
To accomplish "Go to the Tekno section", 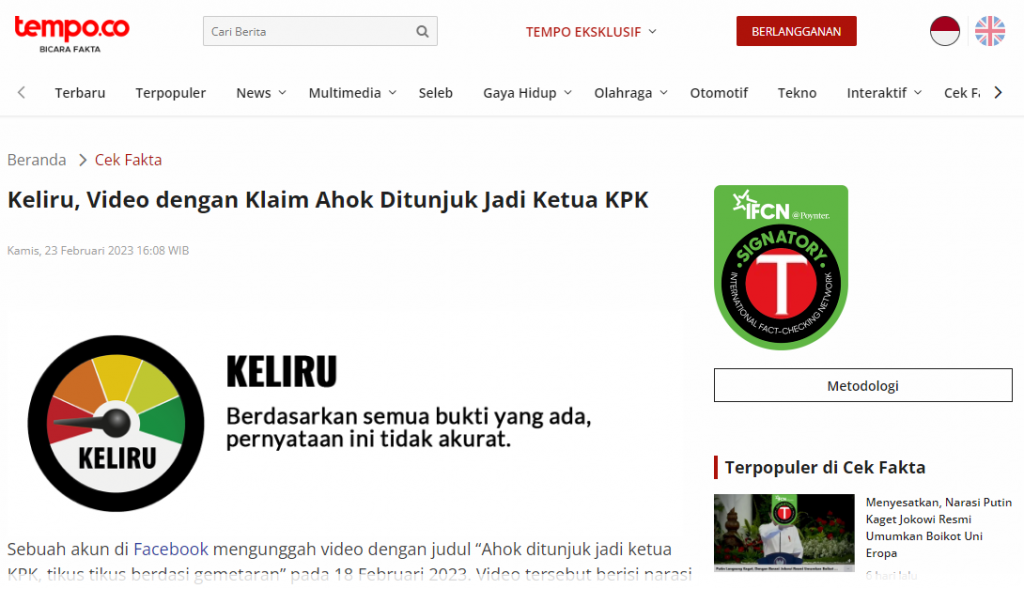I will pos(797,93).
